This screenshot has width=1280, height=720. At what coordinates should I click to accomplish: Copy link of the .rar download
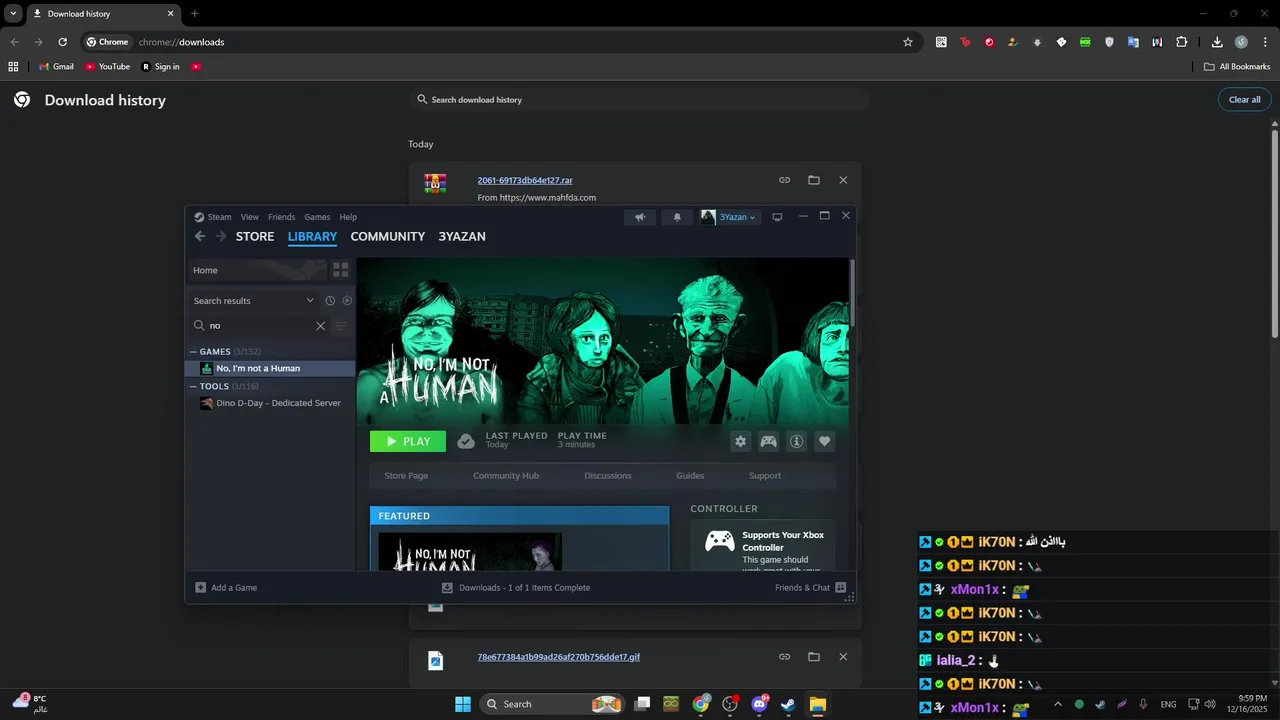[x=785, y=180]
